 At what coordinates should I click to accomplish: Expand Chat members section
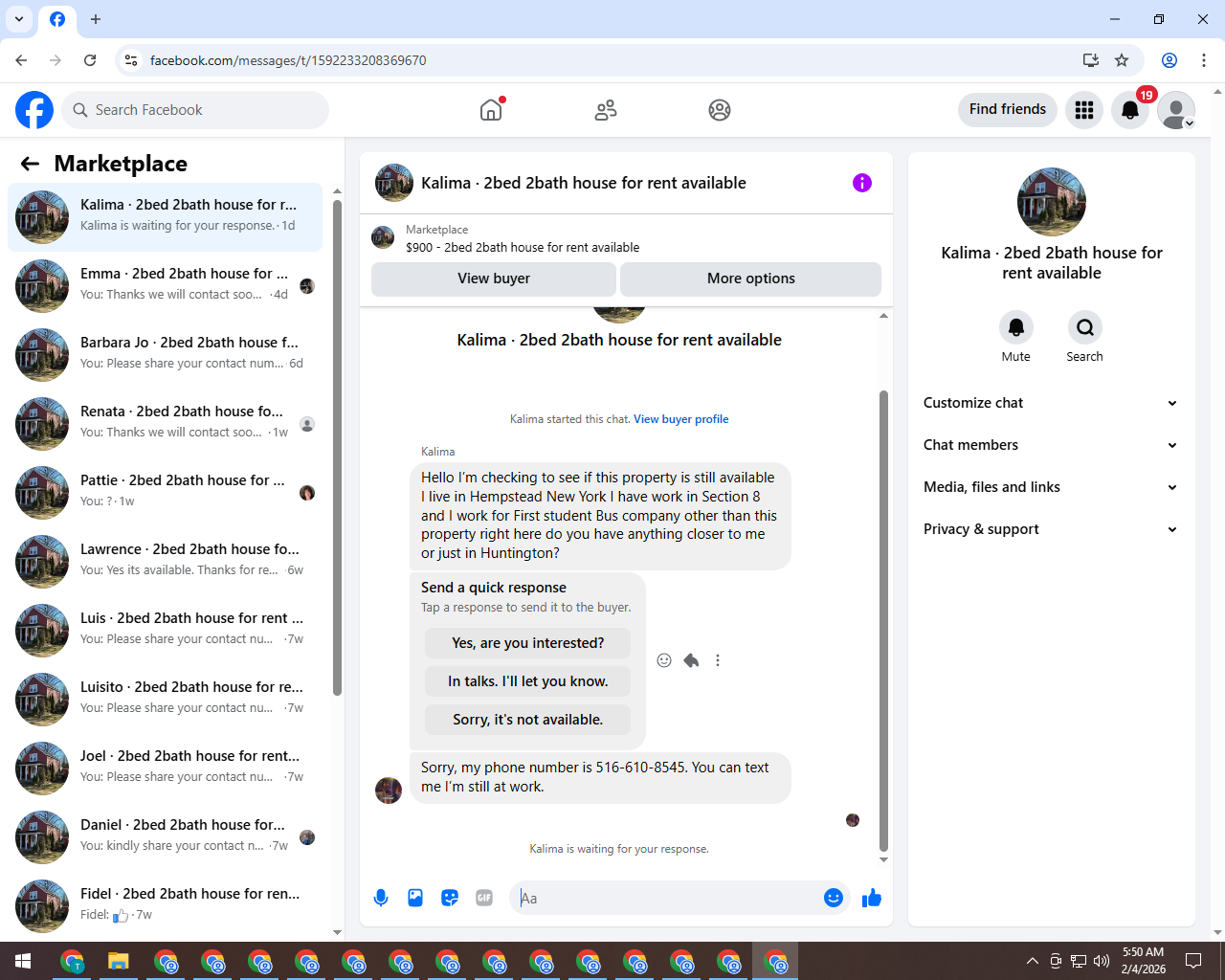[x=1051, y=445]
